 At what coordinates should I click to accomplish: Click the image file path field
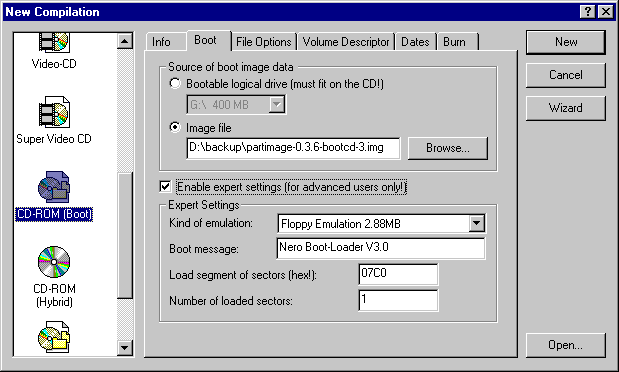coord(293,148)
